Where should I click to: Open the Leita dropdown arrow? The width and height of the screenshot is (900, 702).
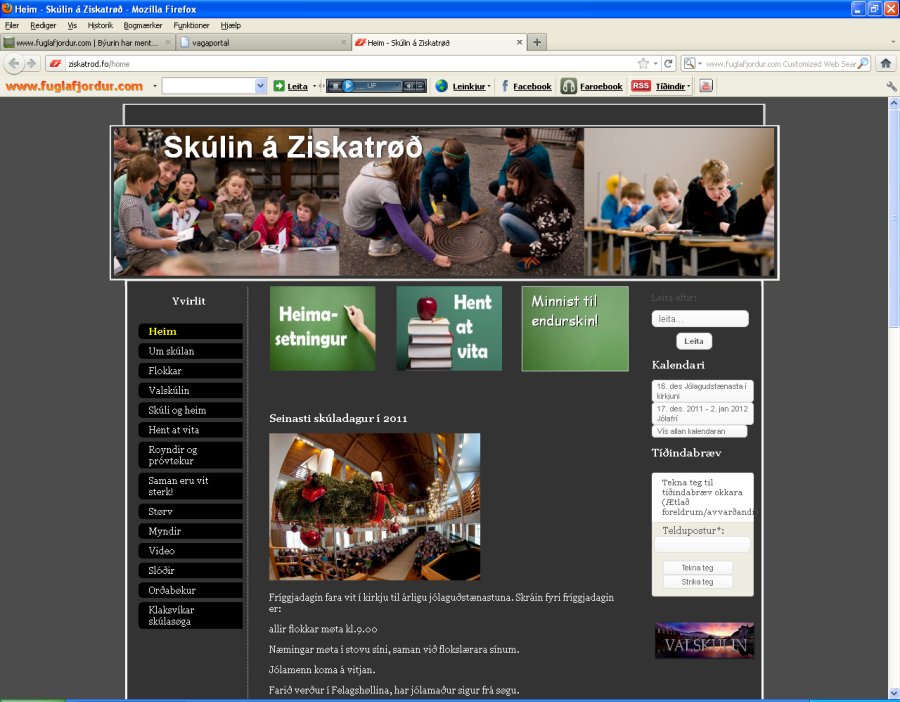tap(315, 86)
